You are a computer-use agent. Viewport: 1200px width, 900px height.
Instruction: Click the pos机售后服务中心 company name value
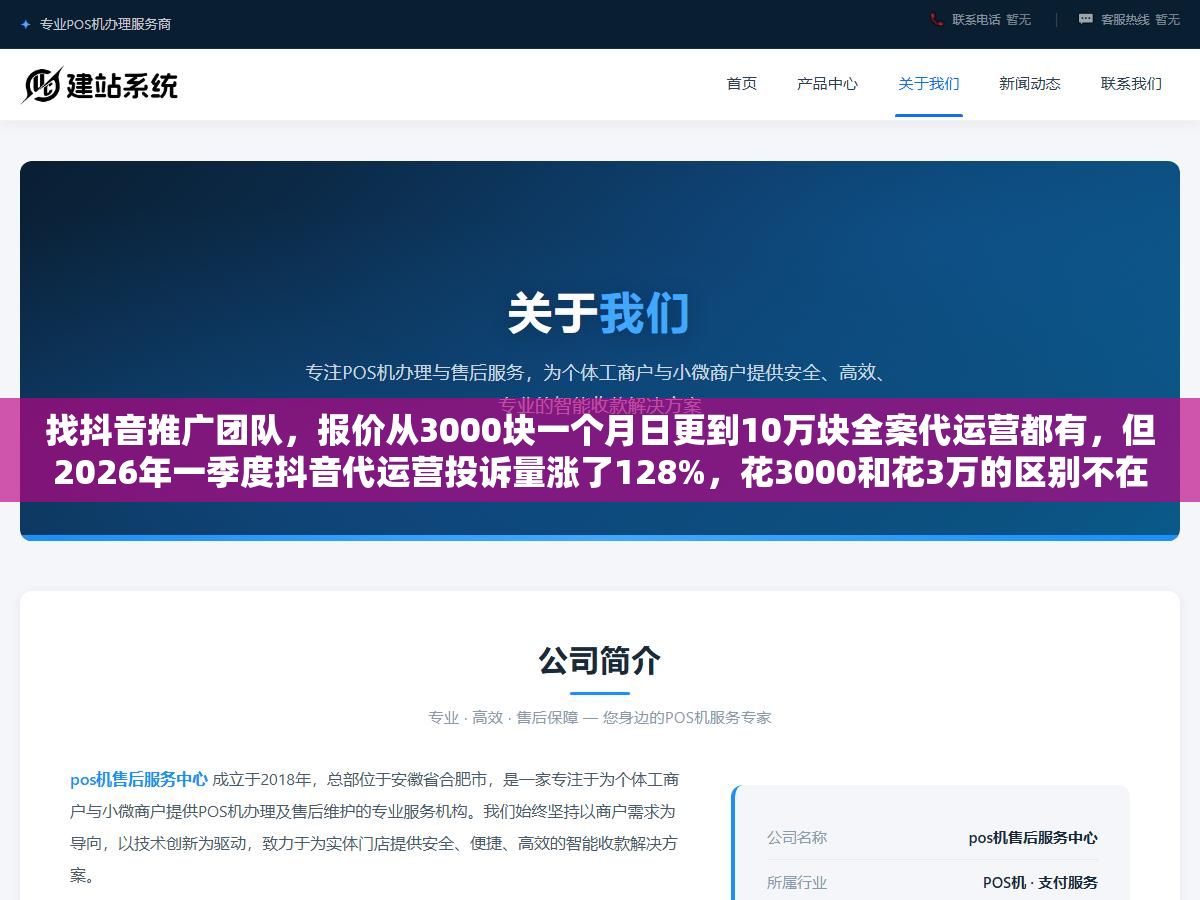coord(1033,838)
